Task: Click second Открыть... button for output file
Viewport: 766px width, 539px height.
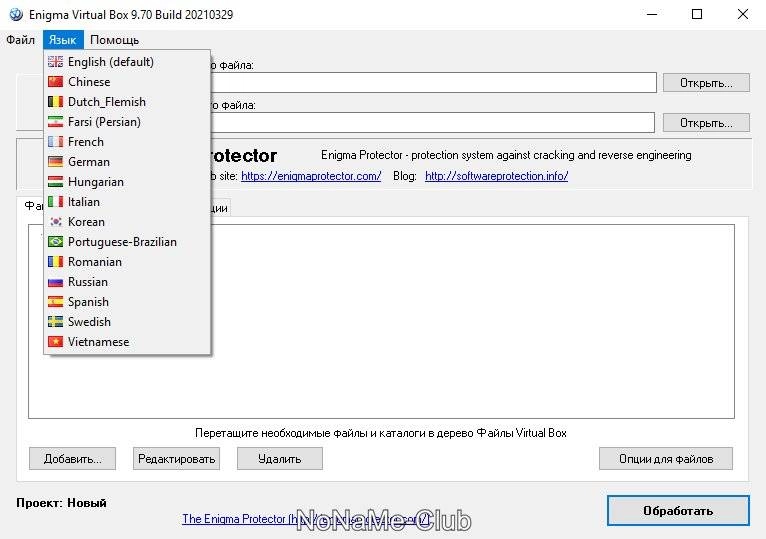Action: tap(706, 123)
